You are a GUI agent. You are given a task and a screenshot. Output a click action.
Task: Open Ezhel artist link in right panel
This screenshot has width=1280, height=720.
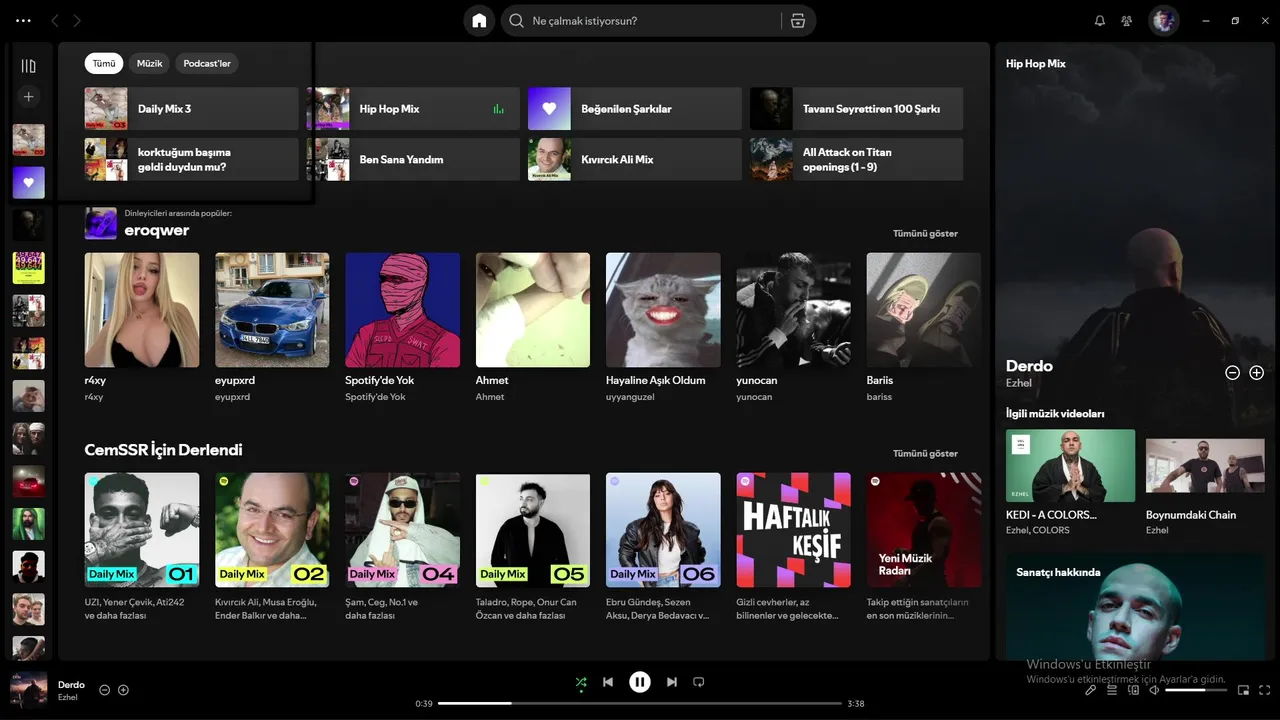1017,383
